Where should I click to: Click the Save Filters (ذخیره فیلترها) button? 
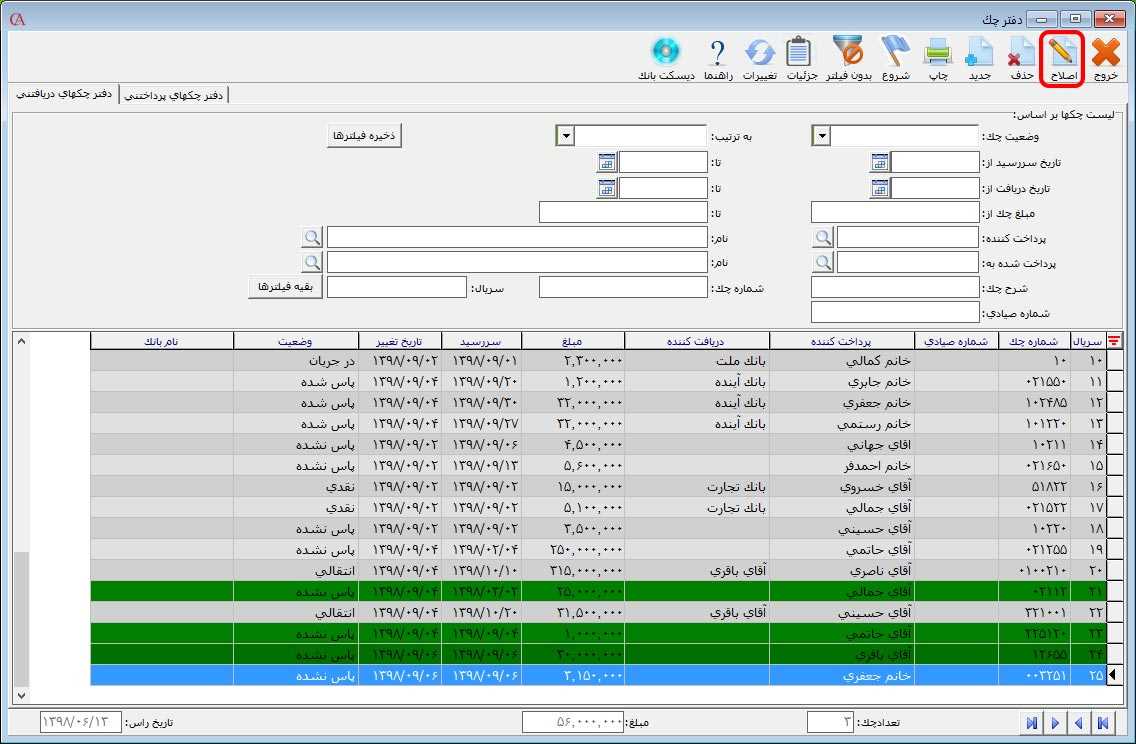click(365, 136)
